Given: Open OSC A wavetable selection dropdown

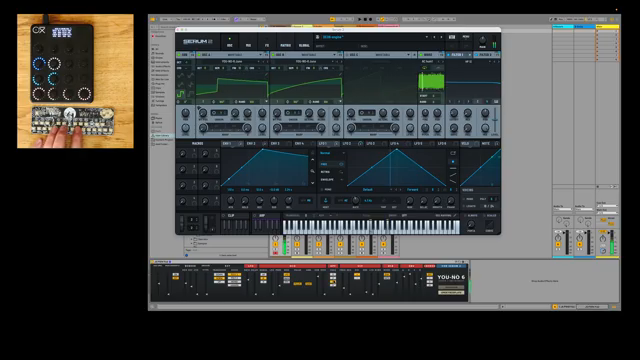Looking at the screenshot, I should [259, 62].
